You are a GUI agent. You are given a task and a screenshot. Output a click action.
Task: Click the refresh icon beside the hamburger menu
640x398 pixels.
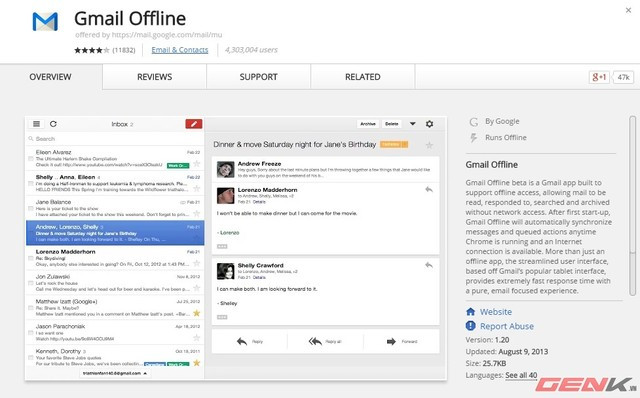(53, 124)
